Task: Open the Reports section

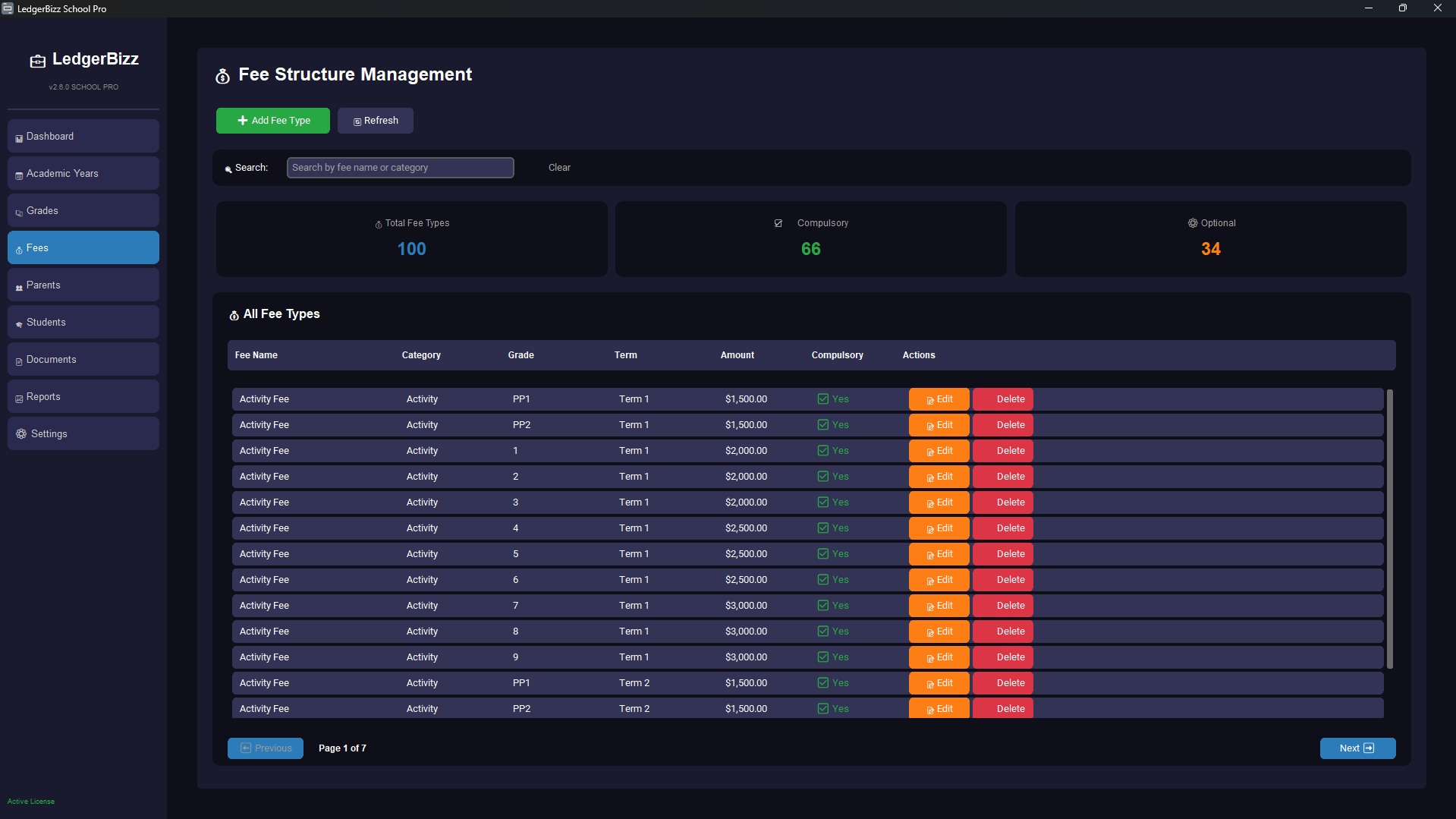Action: click(83, 397)
